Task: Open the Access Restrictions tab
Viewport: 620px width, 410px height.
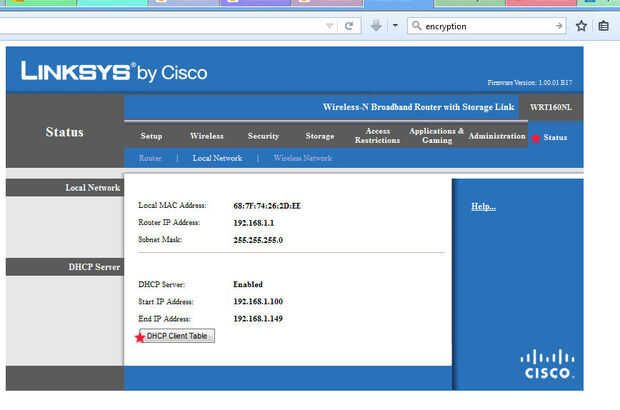Action: click(x=377, y=136)
